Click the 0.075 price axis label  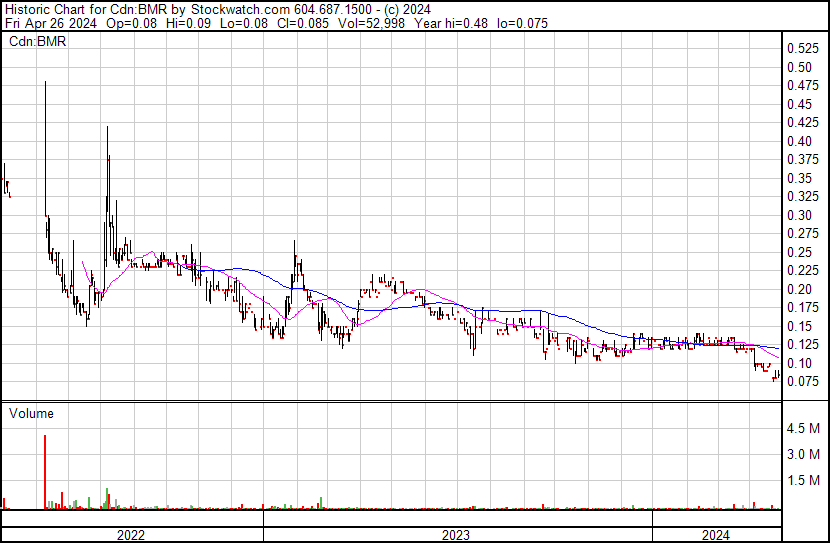[x=802, y=381]
